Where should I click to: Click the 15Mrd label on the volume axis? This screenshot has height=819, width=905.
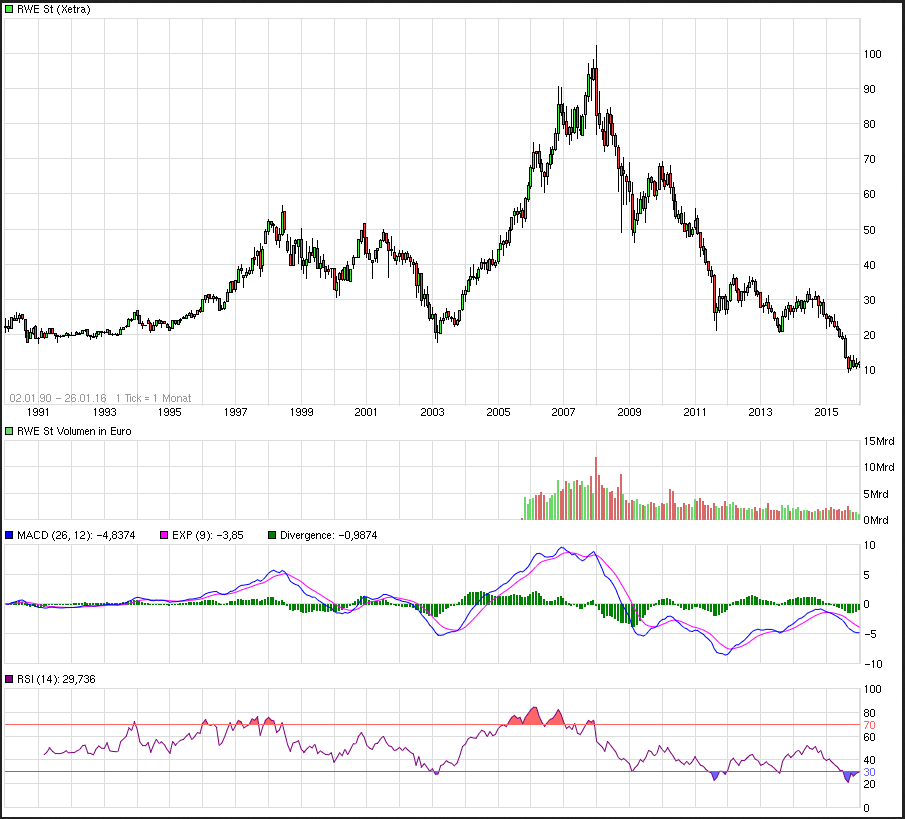click(x=879, y=442)
